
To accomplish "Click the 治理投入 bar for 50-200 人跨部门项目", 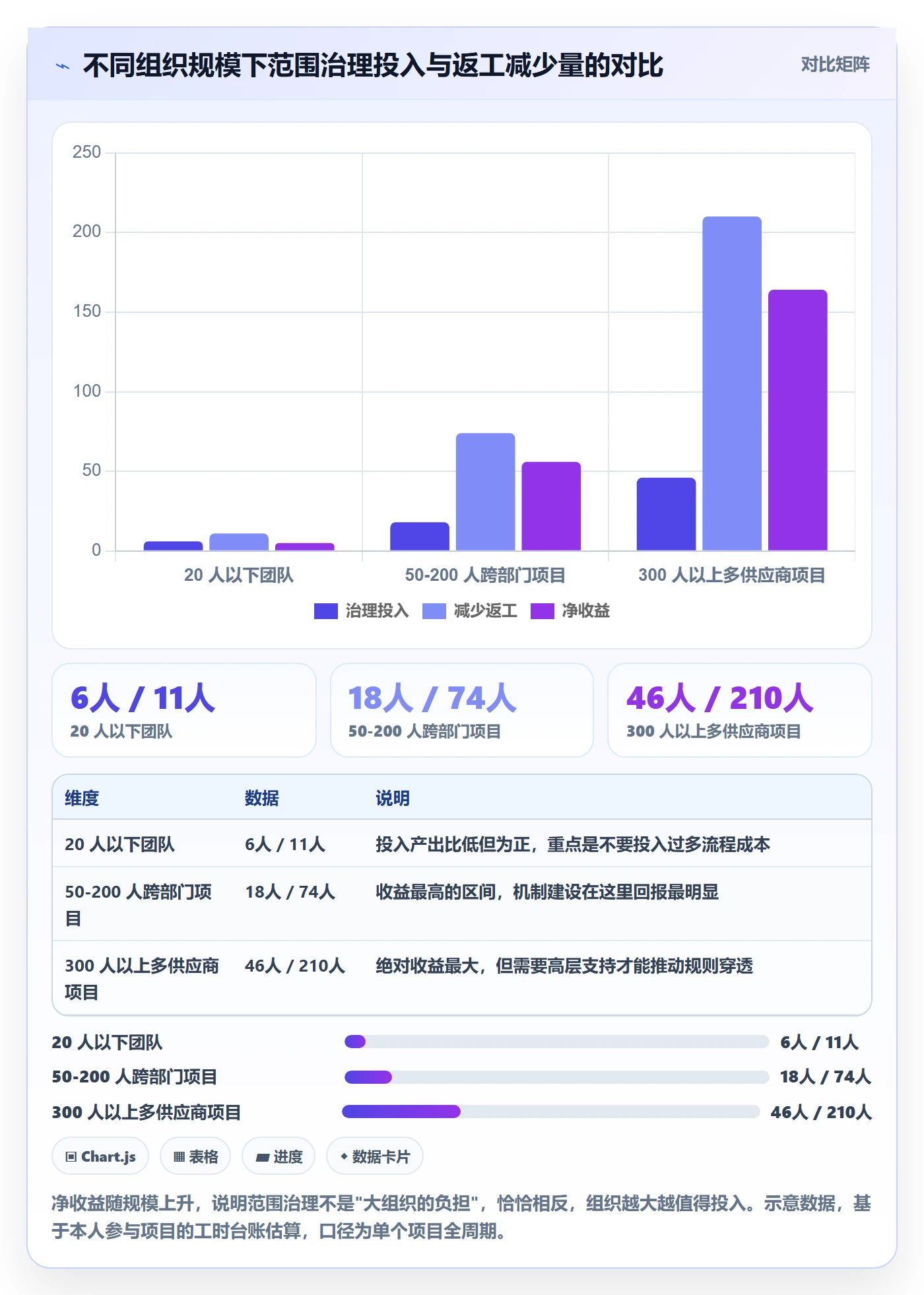I will (420, 537).
